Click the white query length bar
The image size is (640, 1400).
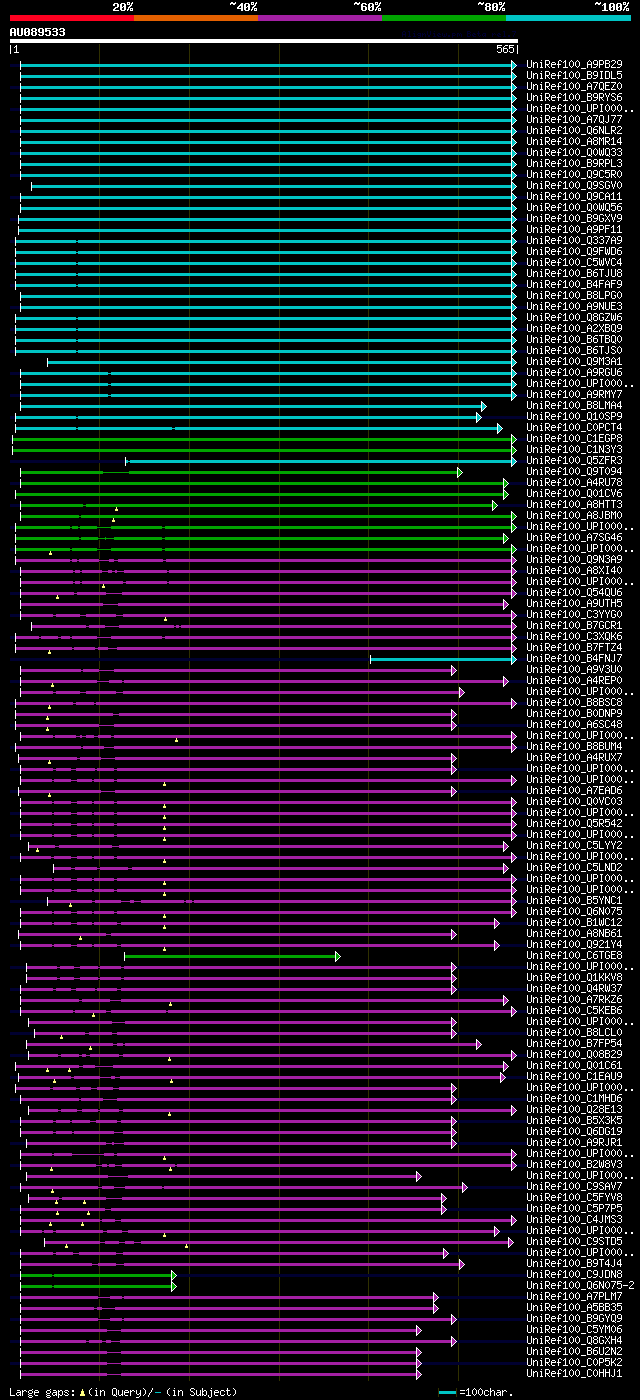pyautogui.click(x=263, y=41)
